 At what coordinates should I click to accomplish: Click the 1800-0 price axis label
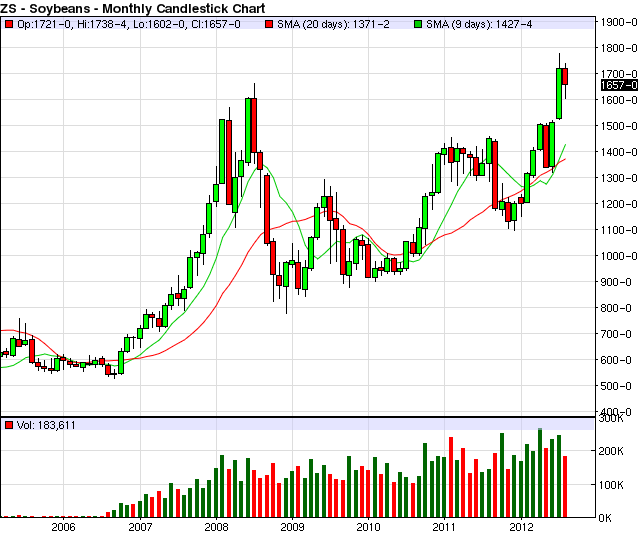tap(619, 48)
